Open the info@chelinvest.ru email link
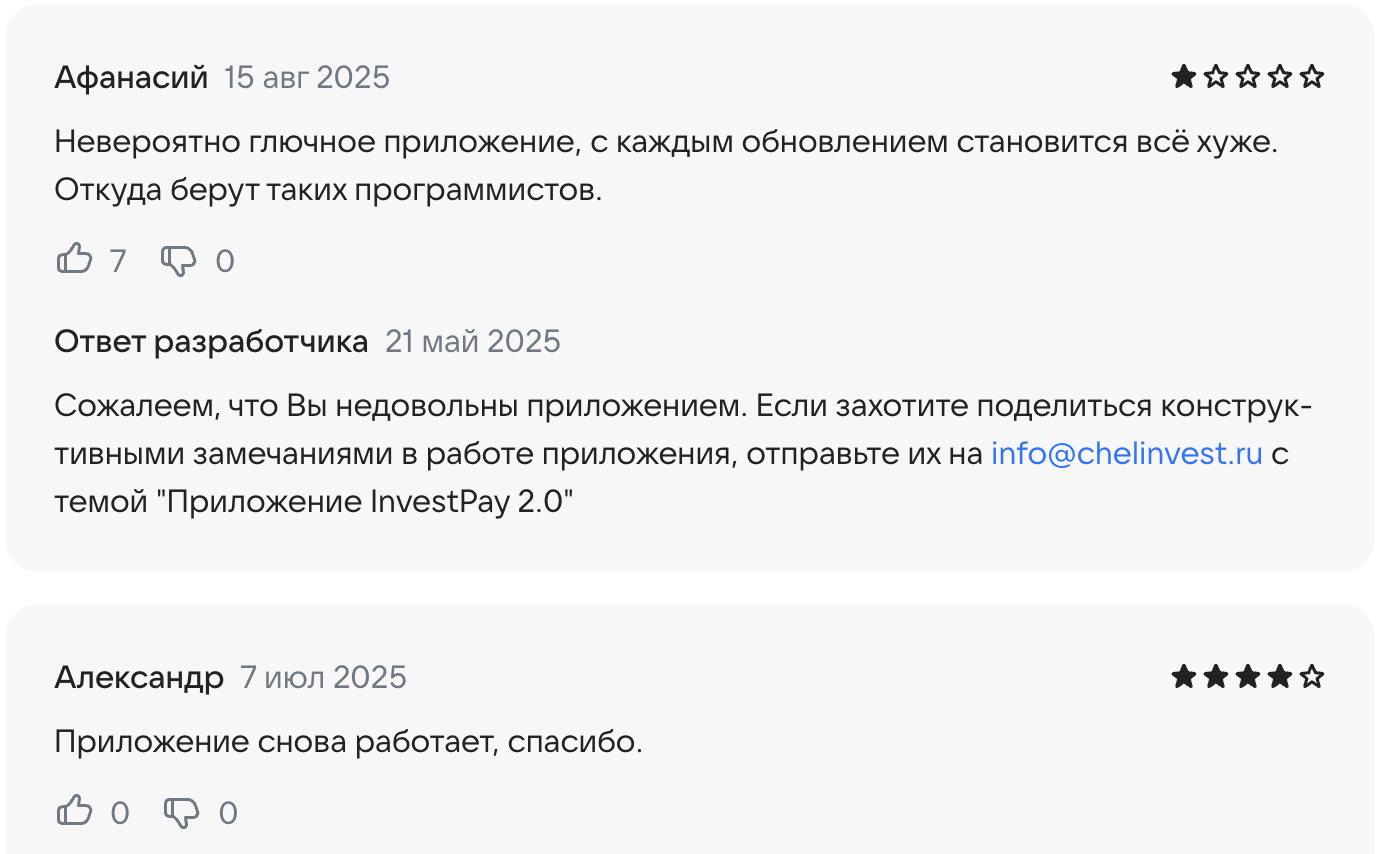This screenshot has height=854, width=1398. tap(1127, 453)
